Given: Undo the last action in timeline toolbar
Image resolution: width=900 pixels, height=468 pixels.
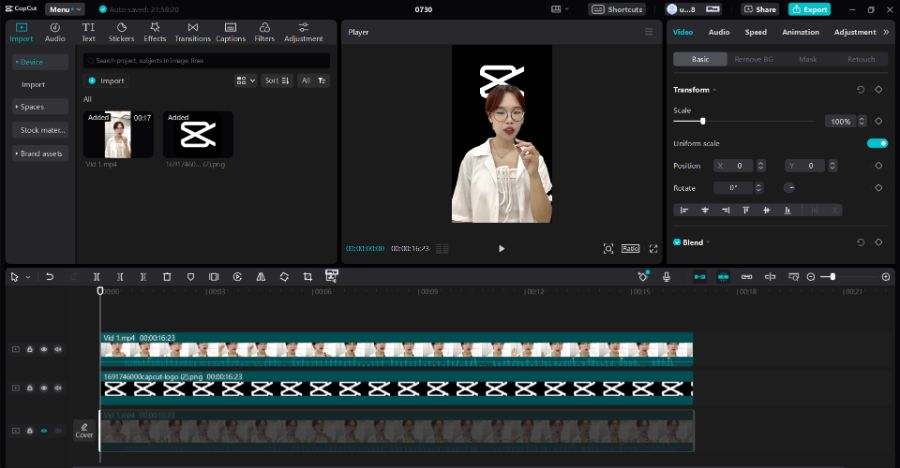Looking at the screenshot, I should tap(50, 277).
